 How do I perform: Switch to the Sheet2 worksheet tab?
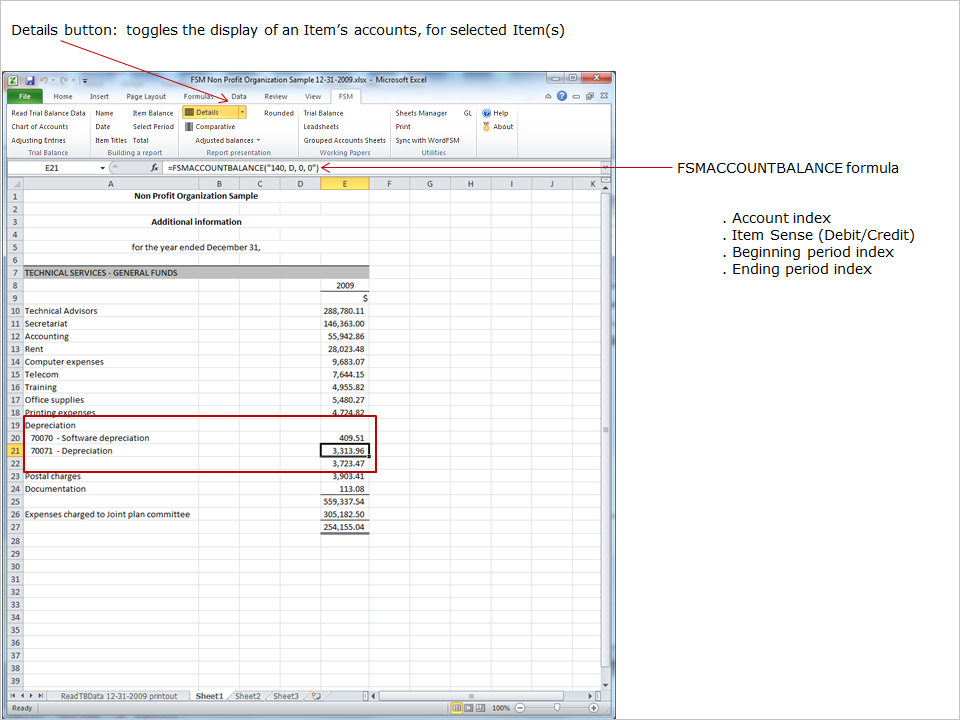pyautogui.click(x=247, y=696)
